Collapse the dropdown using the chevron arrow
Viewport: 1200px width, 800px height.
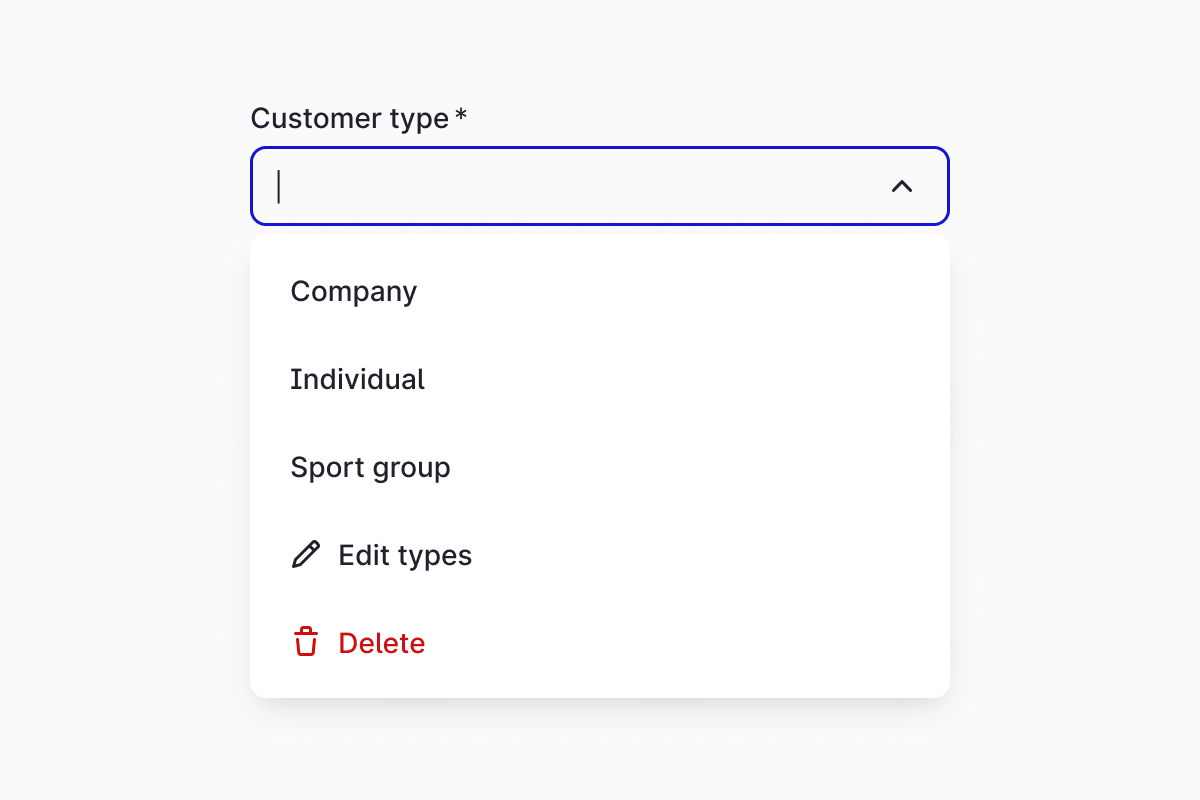coord(902,186)
